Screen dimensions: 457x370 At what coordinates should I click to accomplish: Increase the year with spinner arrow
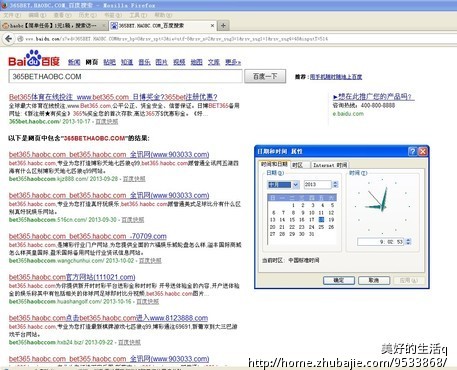[x=335, y=183]
